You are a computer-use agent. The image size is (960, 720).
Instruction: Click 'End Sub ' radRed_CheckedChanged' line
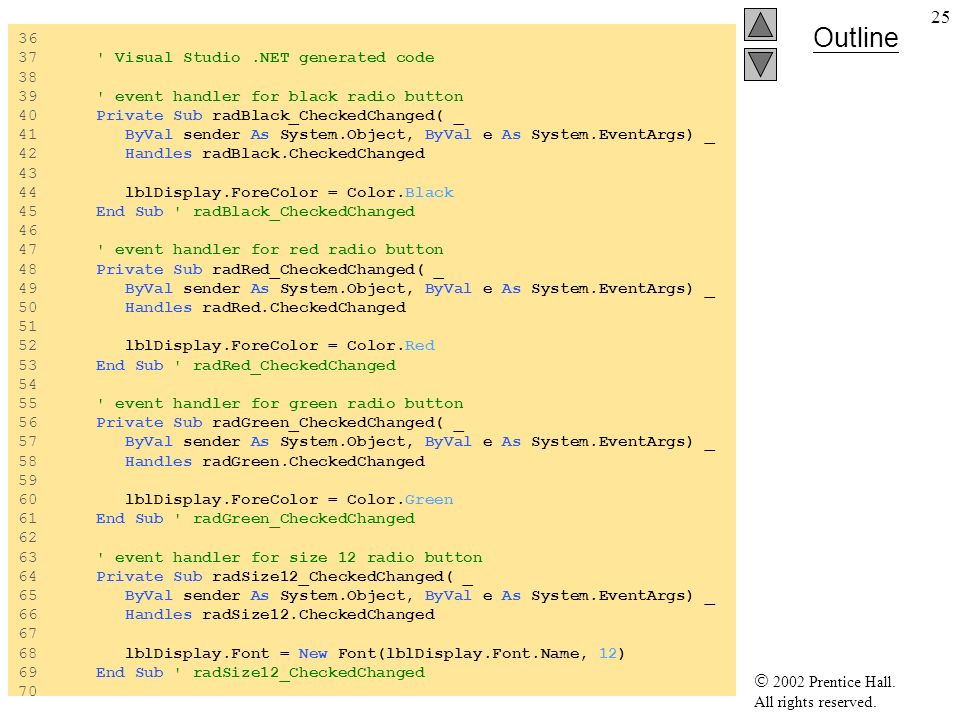246,366
